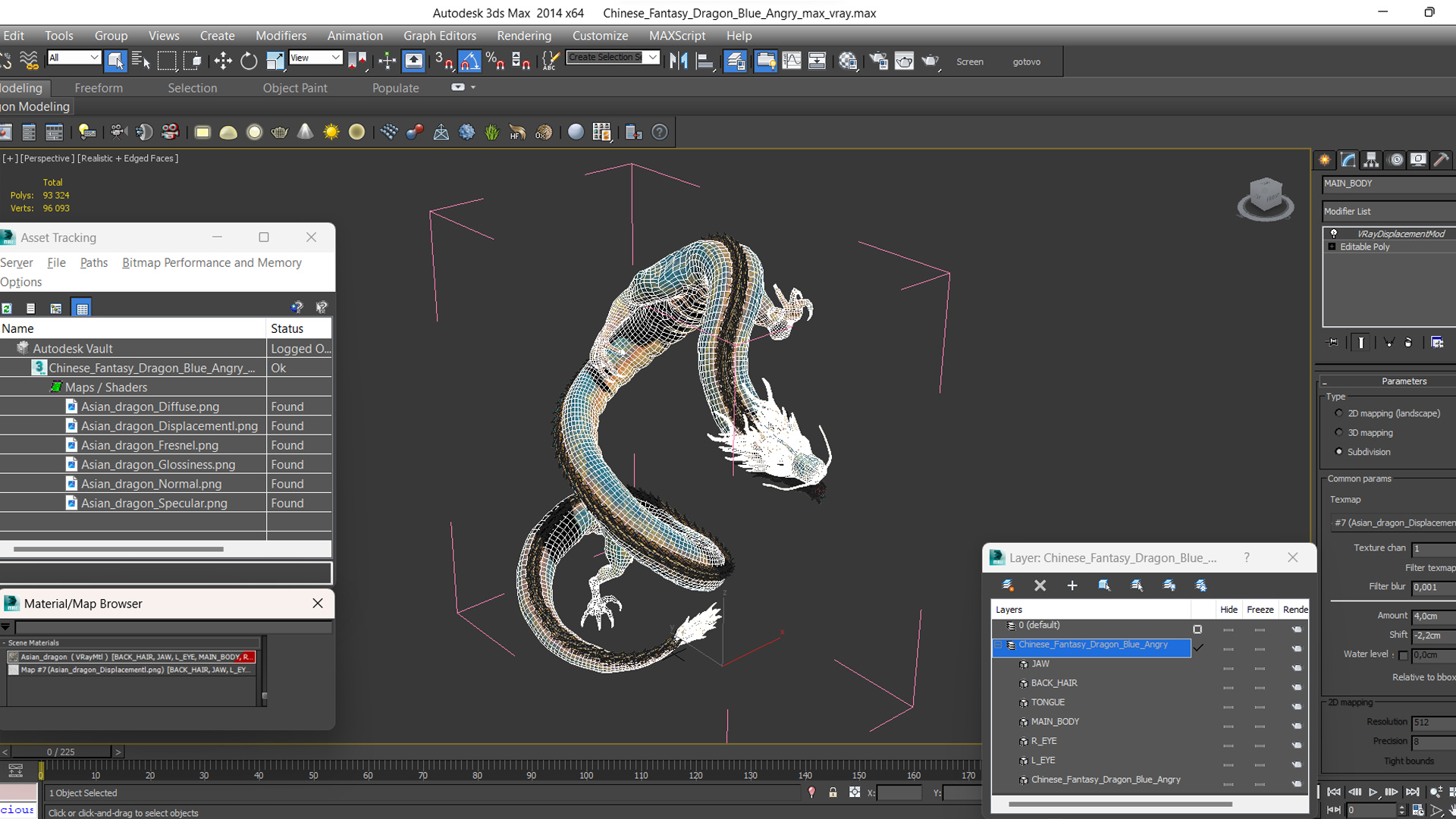Select 2D mapping (landscape) radio

point(1338,413)
